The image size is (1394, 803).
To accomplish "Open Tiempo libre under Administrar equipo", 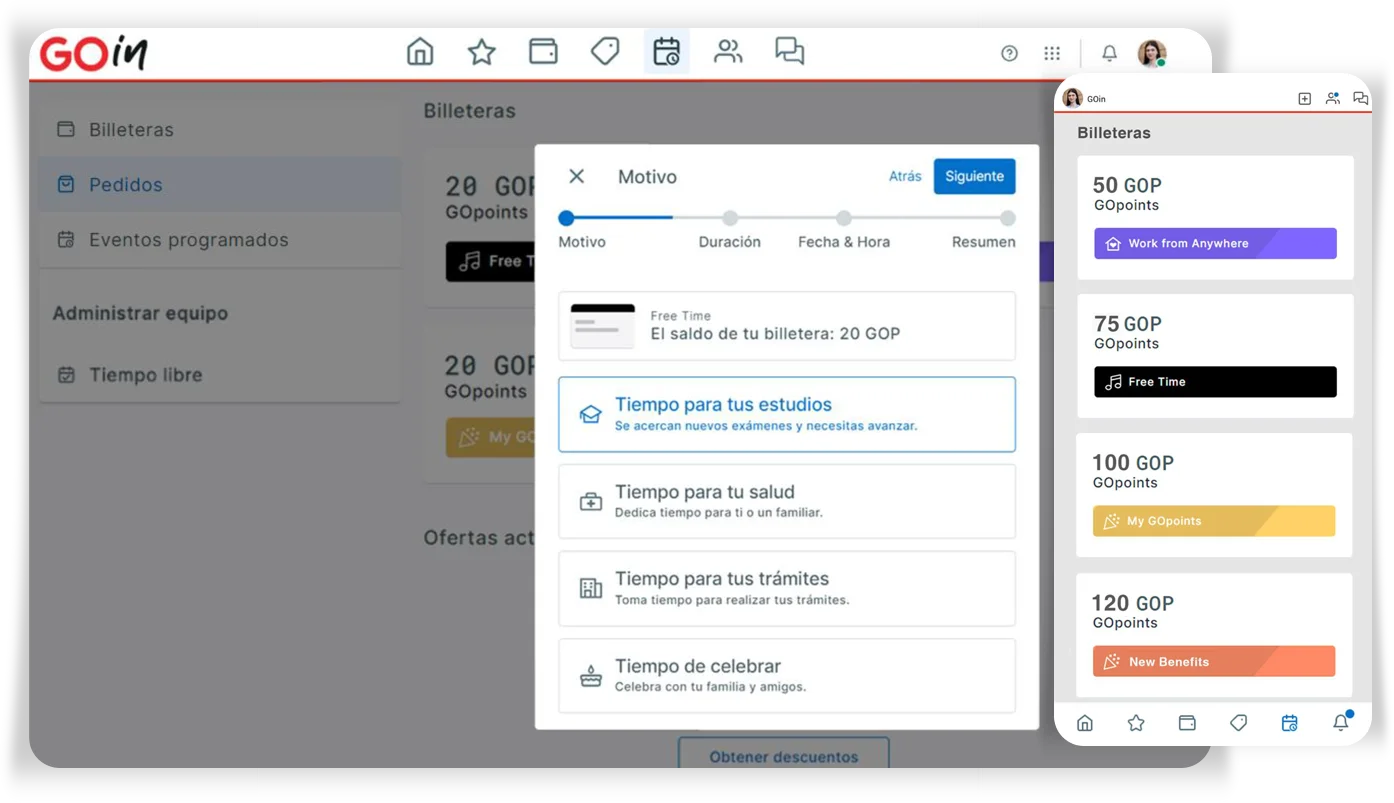I will 220,375.
